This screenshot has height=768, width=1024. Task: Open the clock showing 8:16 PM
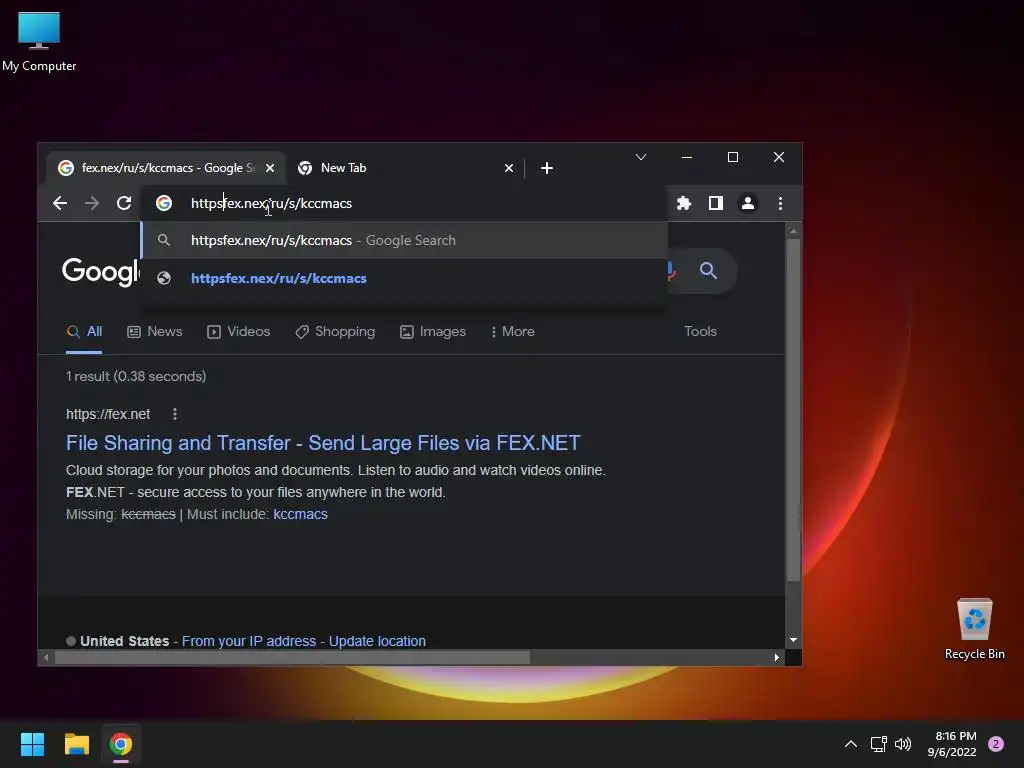click(952, 744)
